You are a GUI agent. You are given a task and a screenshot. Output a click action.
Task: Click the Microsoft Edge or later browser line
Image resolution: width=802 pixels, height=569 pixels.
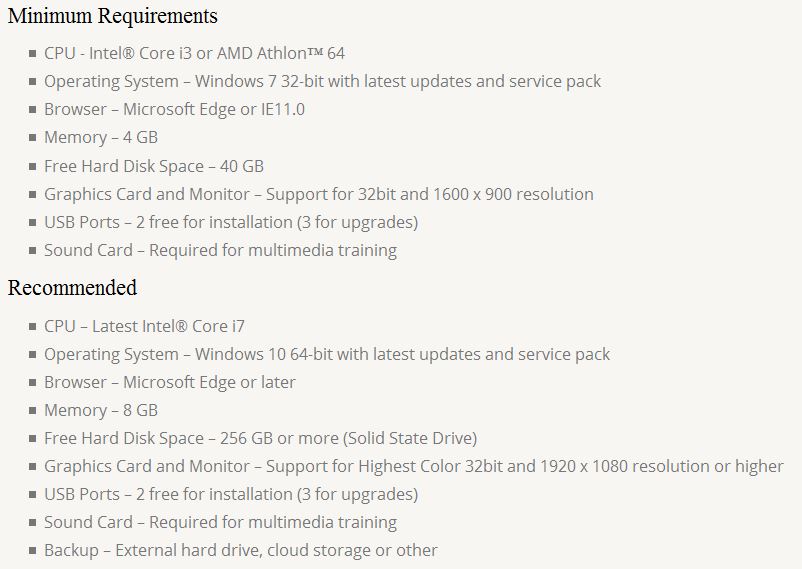point(170,382)
